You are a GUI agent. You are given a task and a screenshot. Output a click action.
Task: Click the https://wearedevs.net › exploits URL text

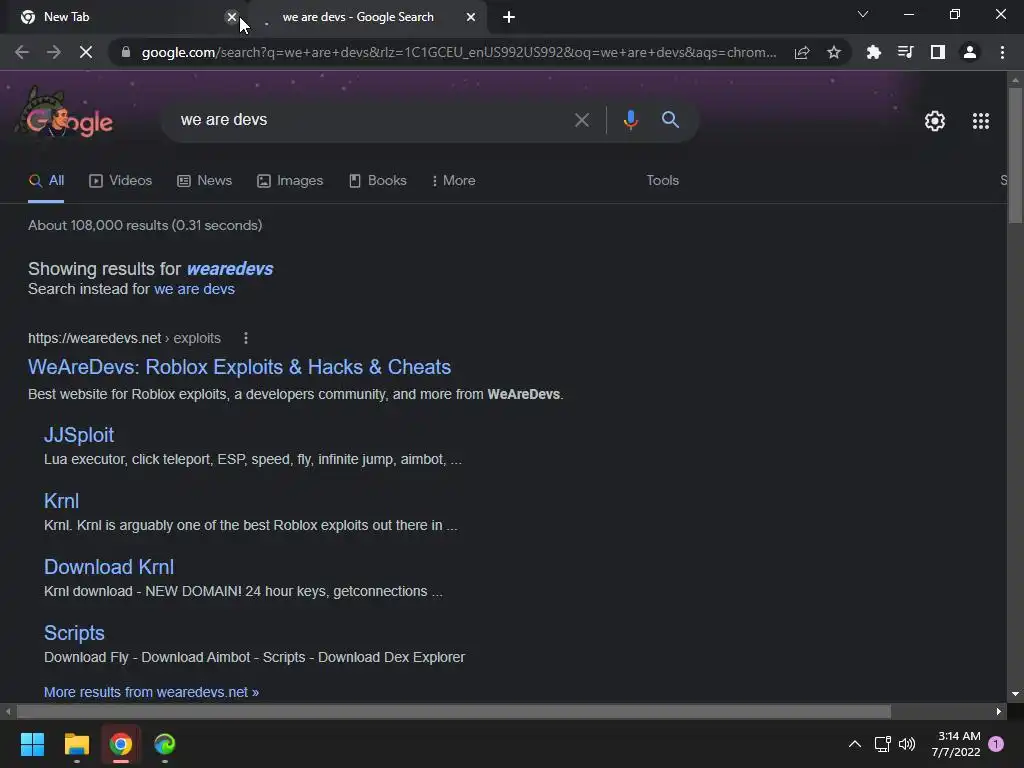[124, 338]
